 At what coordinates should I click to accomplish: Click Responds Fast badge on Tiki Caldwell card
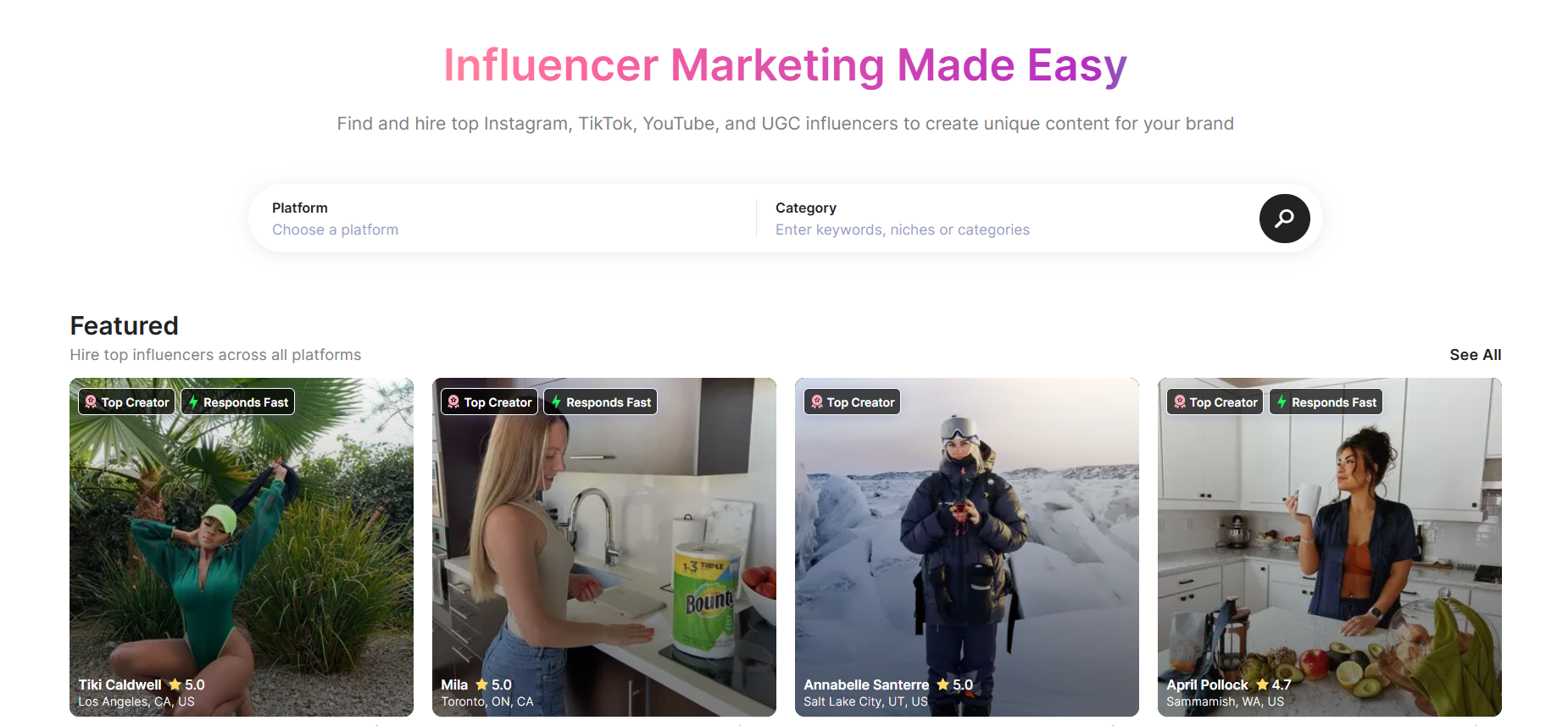point(238,402)
